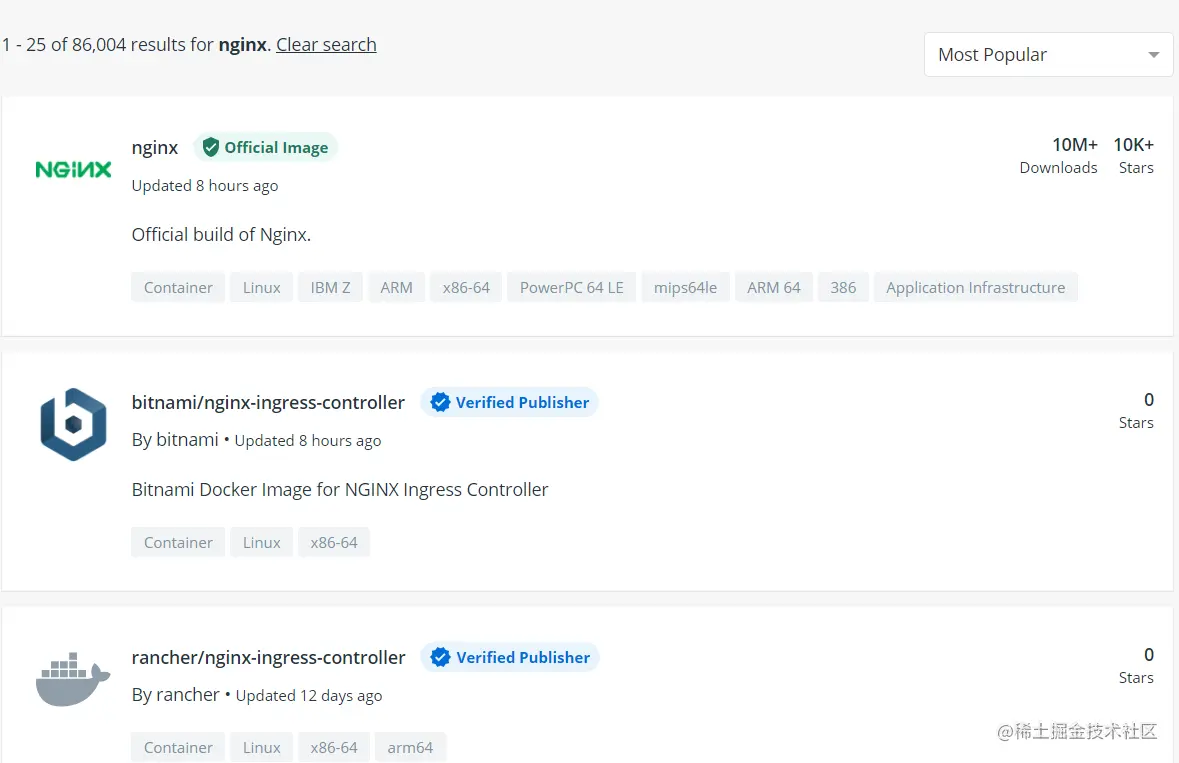
Task: Open bitnami/nginx-ingress-controller result
Action: (268, 402)
